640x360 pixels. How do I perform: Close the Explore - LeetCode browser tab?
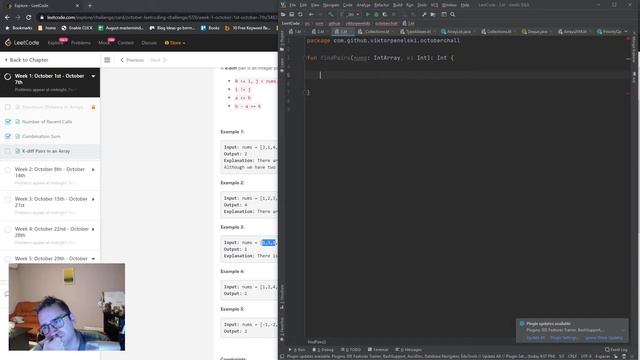(77, 6)
